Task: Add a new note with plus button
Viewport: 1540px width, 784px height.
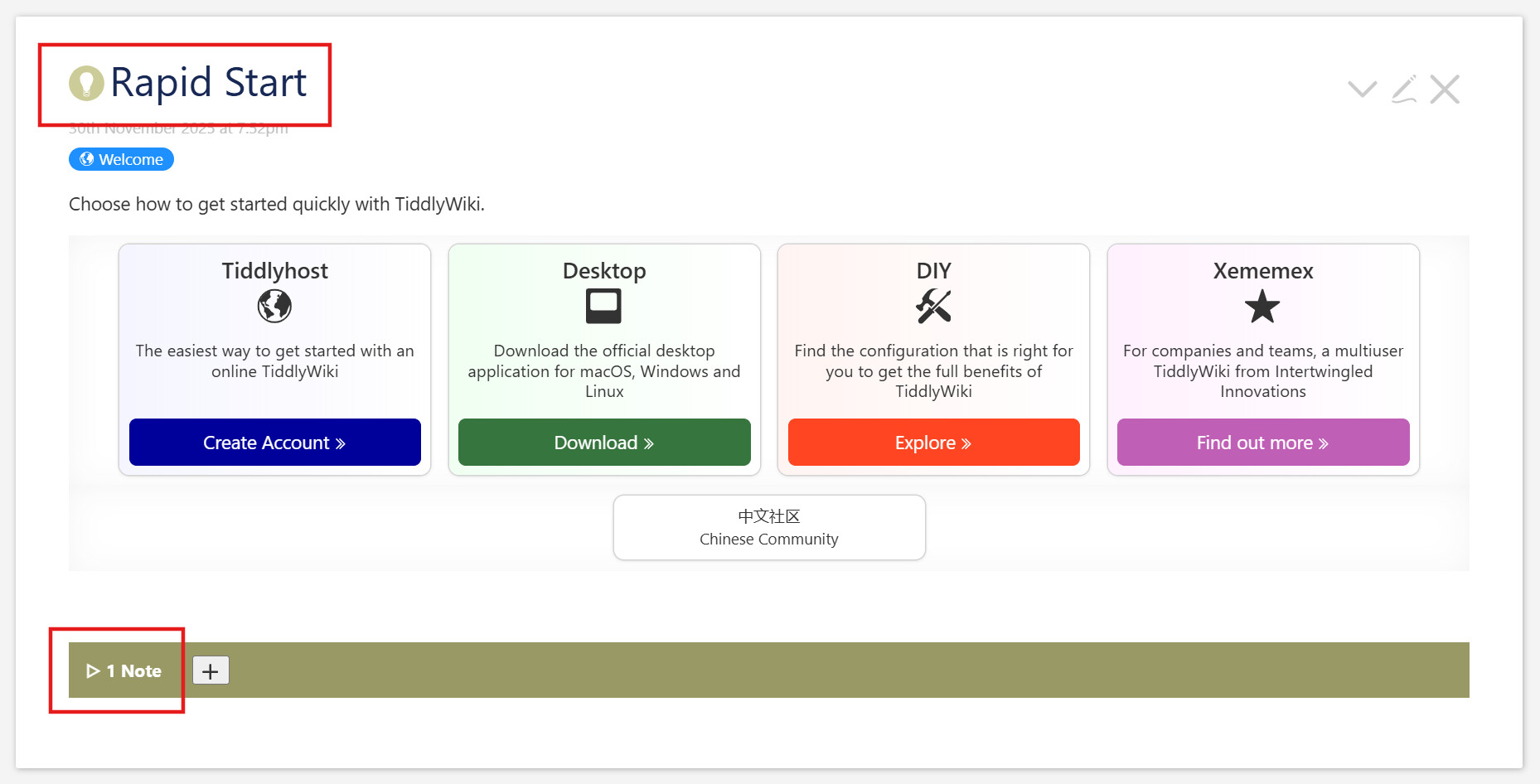Action: [211, 670]
